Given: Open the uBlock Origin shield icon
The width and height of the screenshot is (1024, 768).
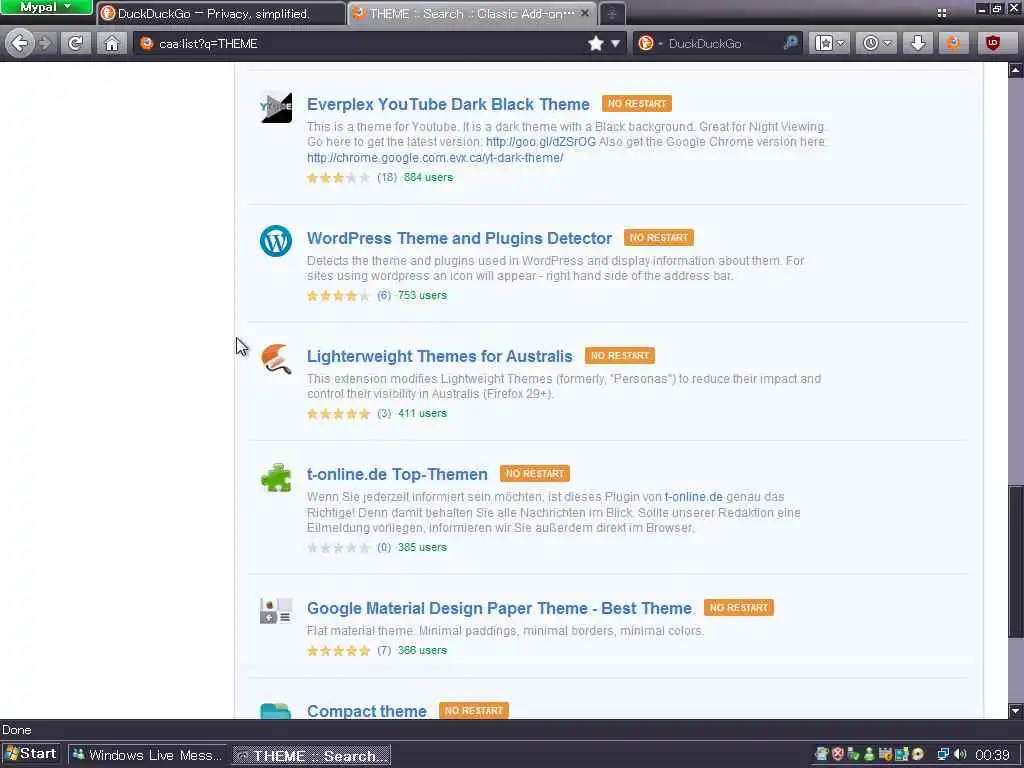Looking at the screenshot, I should 993,44.
